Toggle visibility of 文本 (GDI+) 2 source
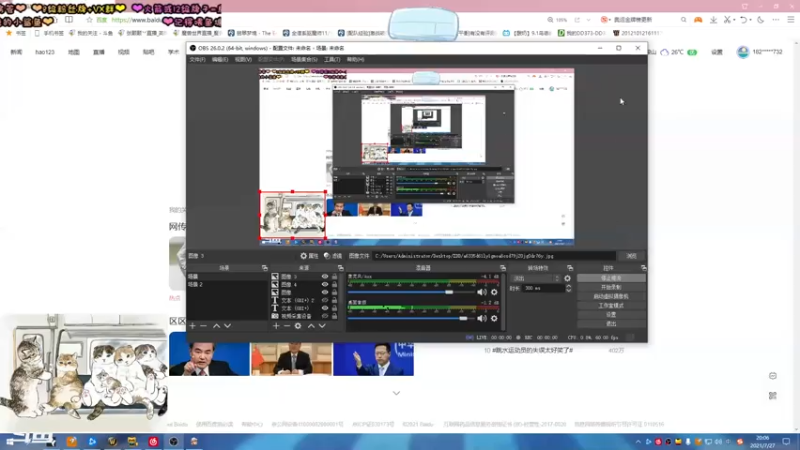Screen dimensions: 800x450 pos(324,300)
